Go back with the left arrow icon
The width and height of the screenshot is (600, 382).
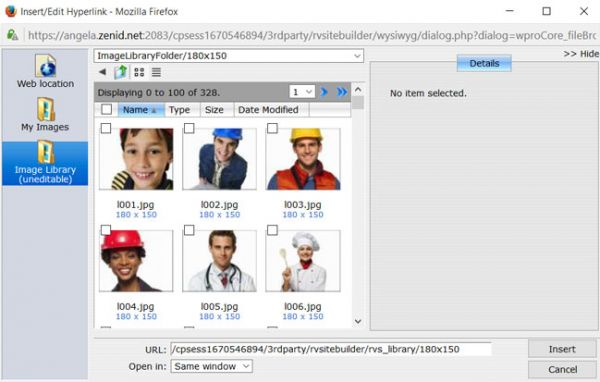(103, 72)
